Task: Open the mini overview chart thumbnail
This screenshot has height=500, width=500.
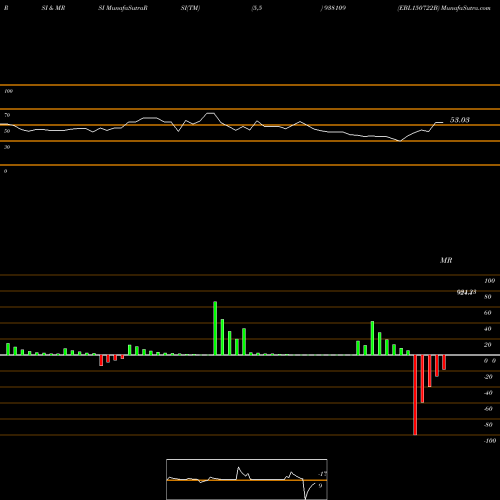Action: (247, 479)
